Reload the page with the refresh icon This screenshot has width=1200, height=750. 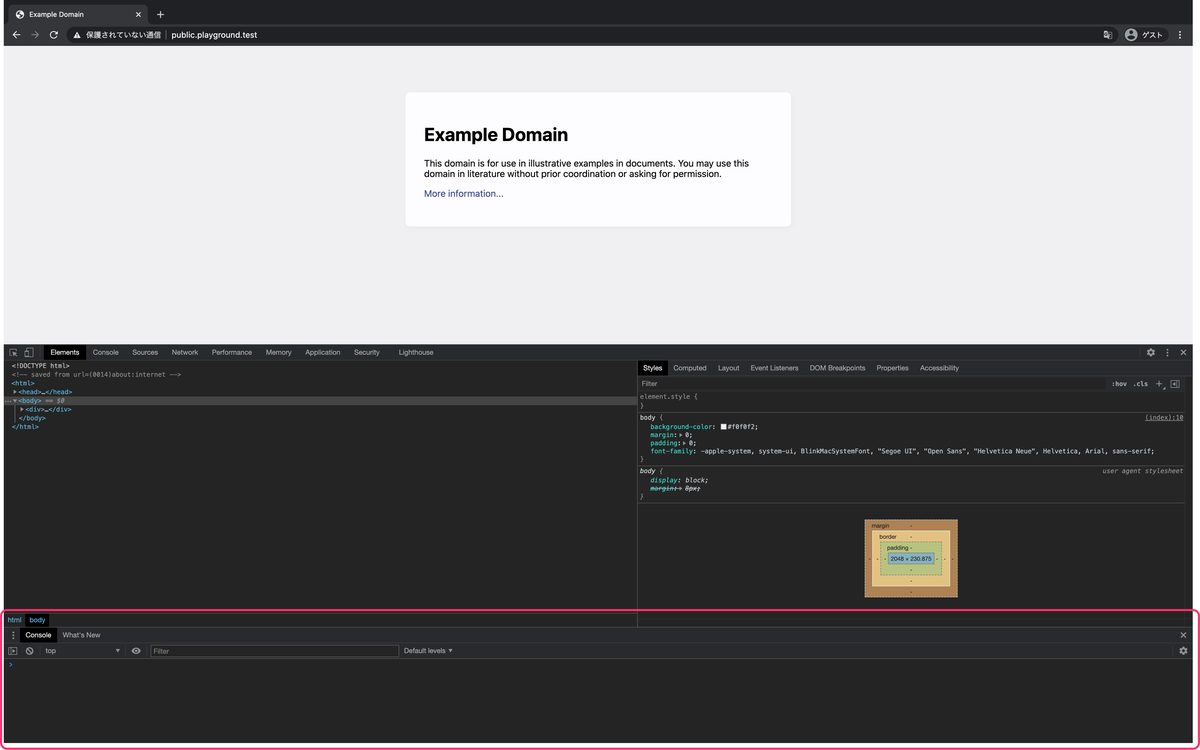click(x=54, y=35)
